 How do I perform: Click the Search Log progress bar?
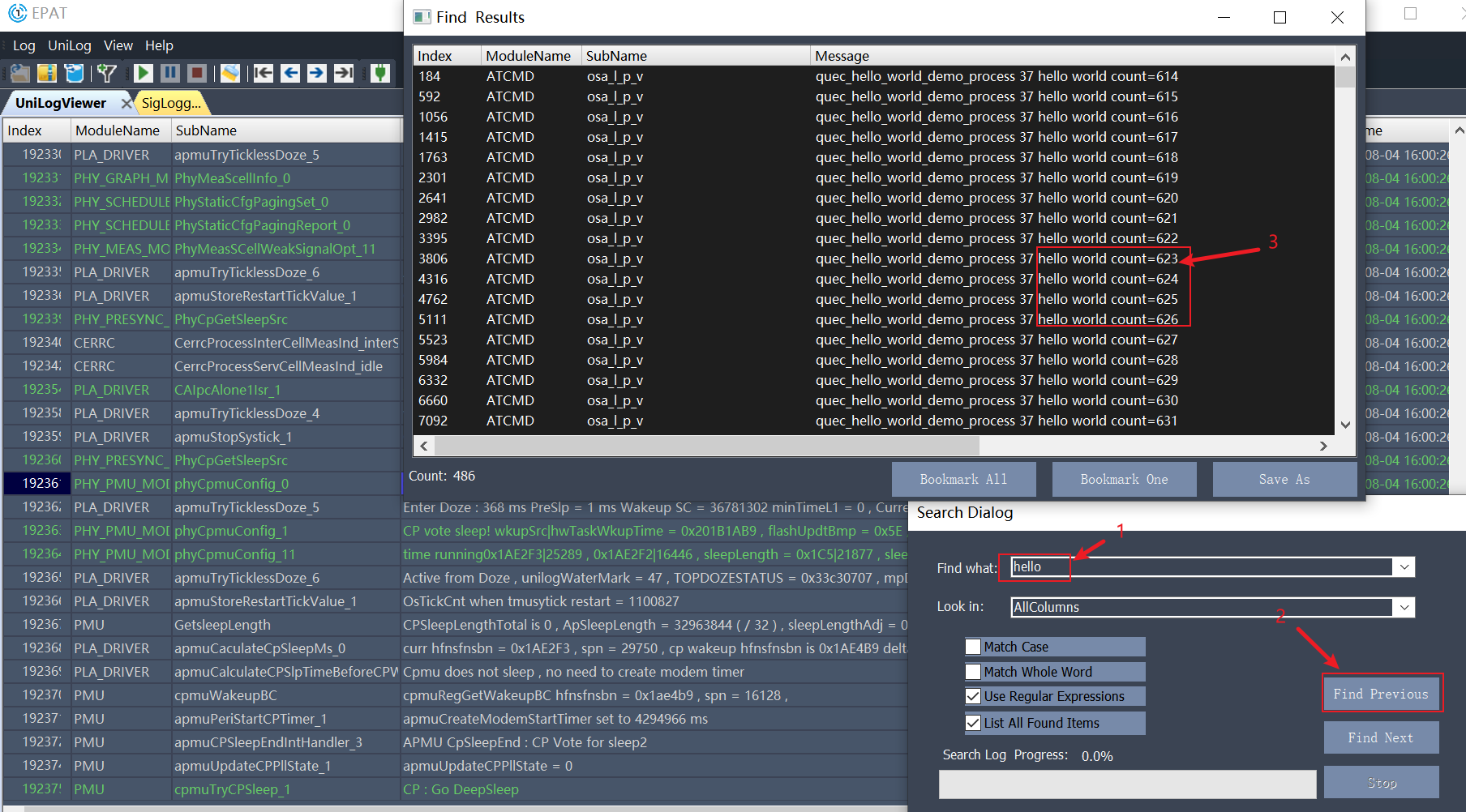pyautogui.click(x=1127, y=784)
